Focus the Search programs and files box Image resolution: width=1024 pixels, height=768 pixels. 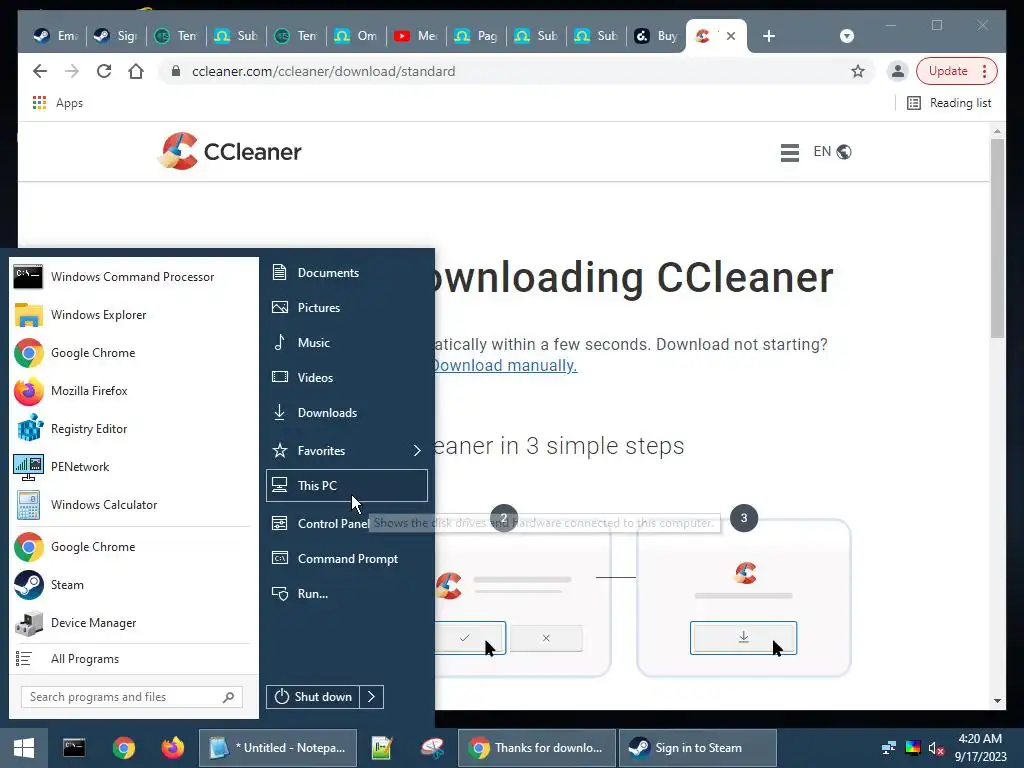click(131, 697)
